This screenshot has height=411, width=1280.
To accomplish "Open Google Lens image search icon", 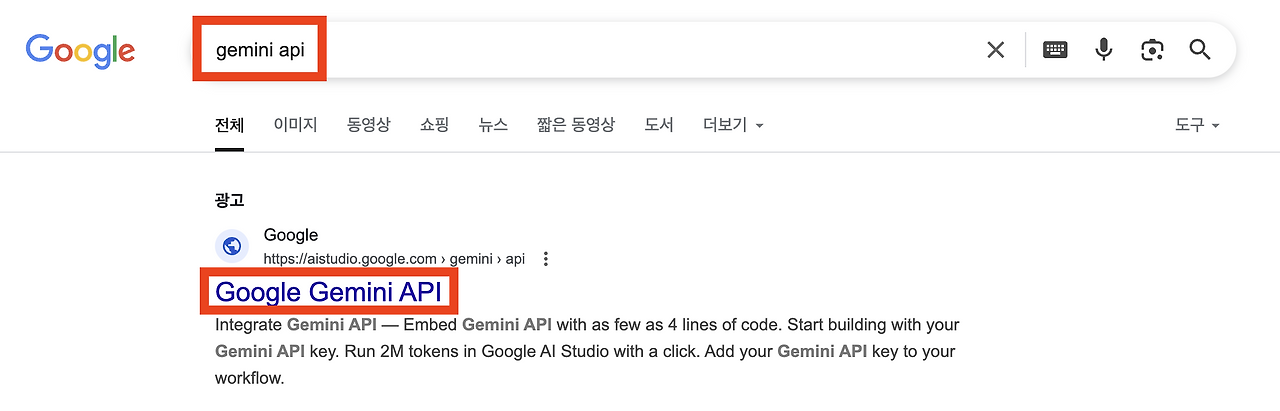I will (x=1152, y=50).
